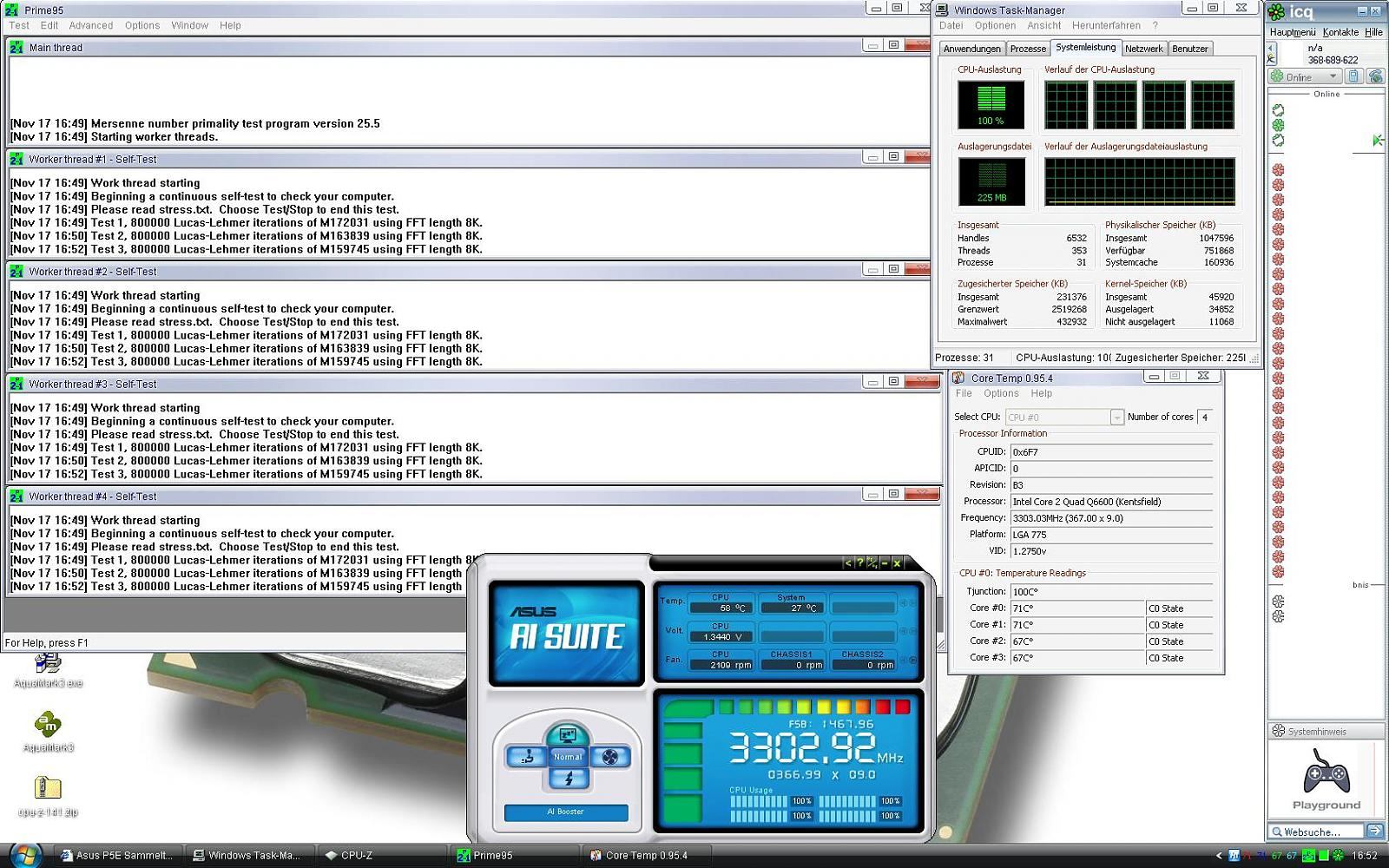Click the taskbar clock 16:52
This screenshot has width=1389, height=868.
[1365, 856]
